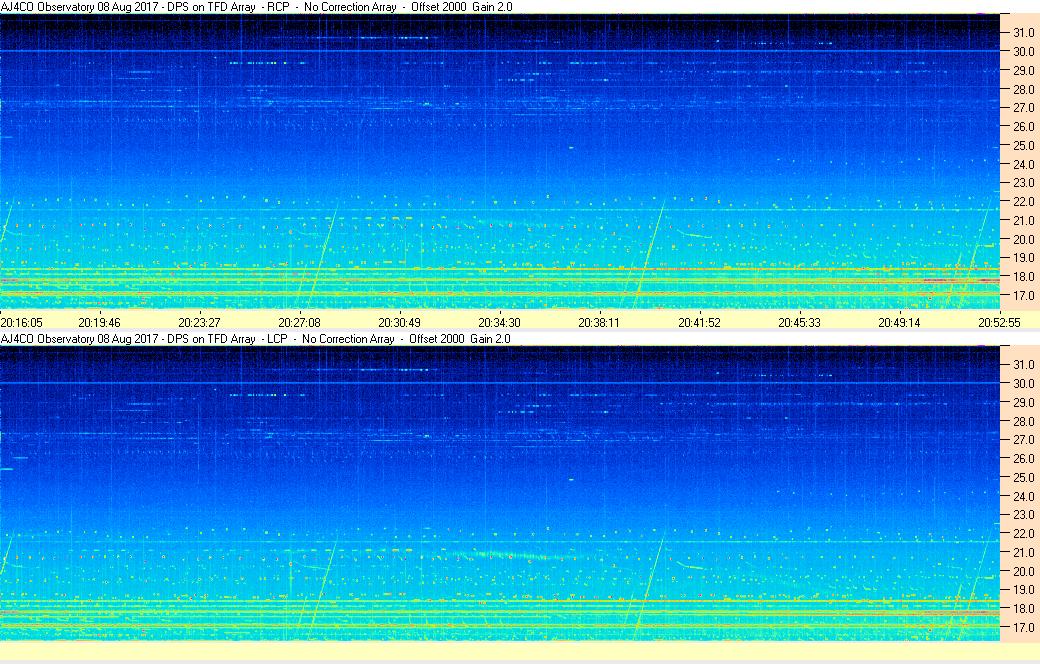Viewport: 1040px width, 664px height.
Task: Click the 17.0 frequency label on RCP plot
Action: coord(1023,295)
